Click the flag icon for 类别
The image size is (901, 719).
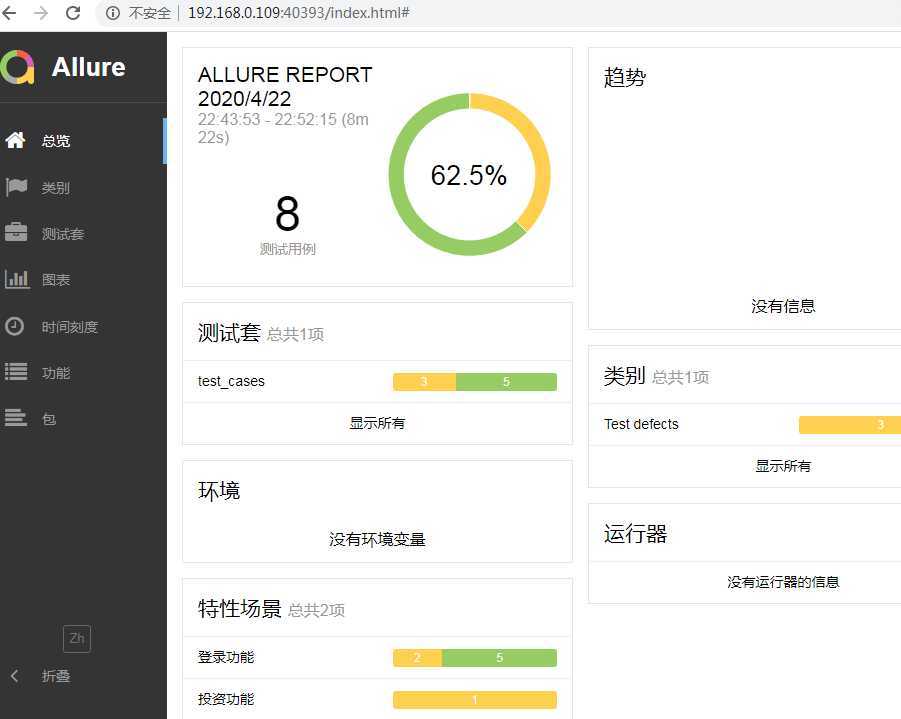point(16,187)
